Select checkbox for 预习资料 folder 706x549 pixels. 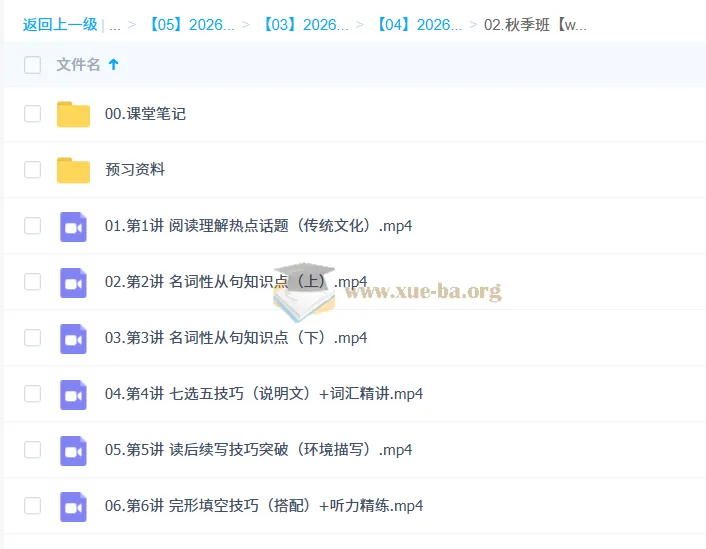pos(32,170)
